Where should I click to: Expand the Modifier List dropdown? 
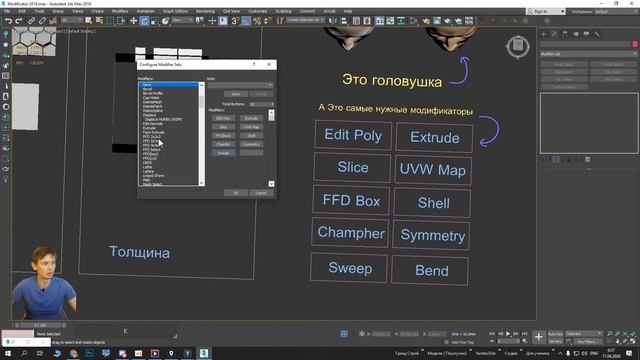pos(588,54)
